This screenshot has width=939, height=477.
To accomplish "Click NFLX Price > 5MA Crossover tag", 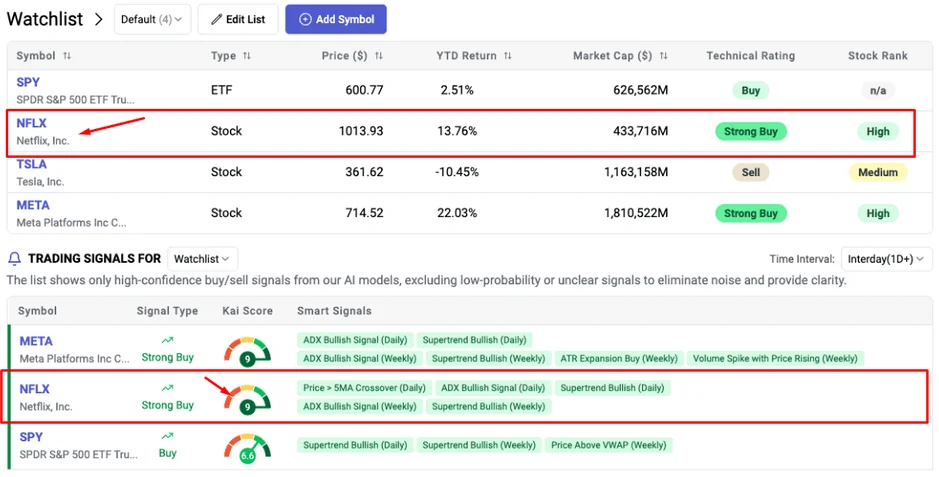I will point(364,388).
